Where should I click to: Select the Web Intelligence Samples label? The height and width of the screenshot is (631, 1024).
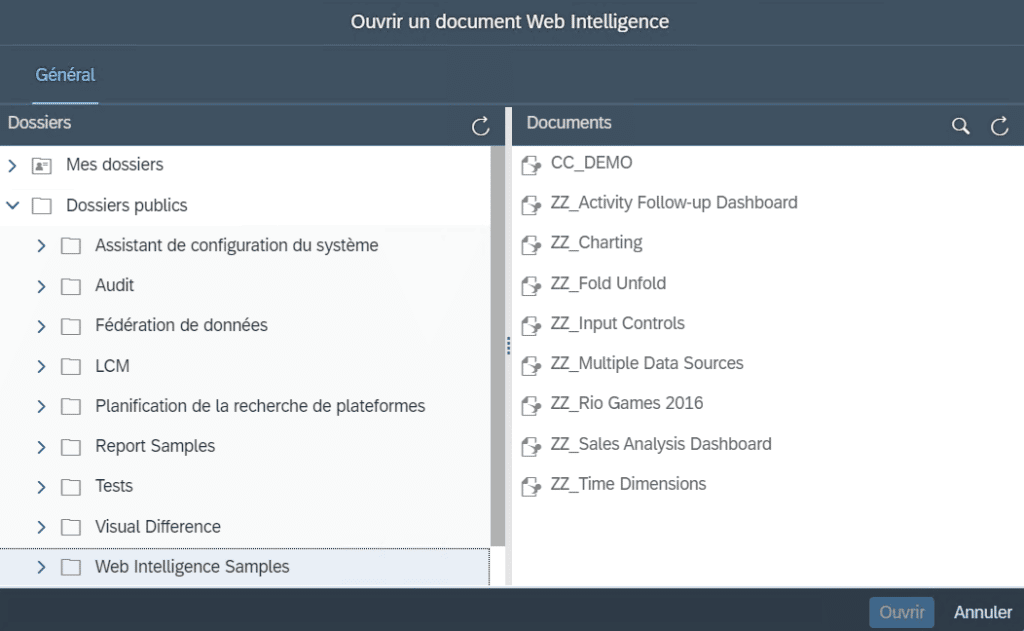(192, 567)
